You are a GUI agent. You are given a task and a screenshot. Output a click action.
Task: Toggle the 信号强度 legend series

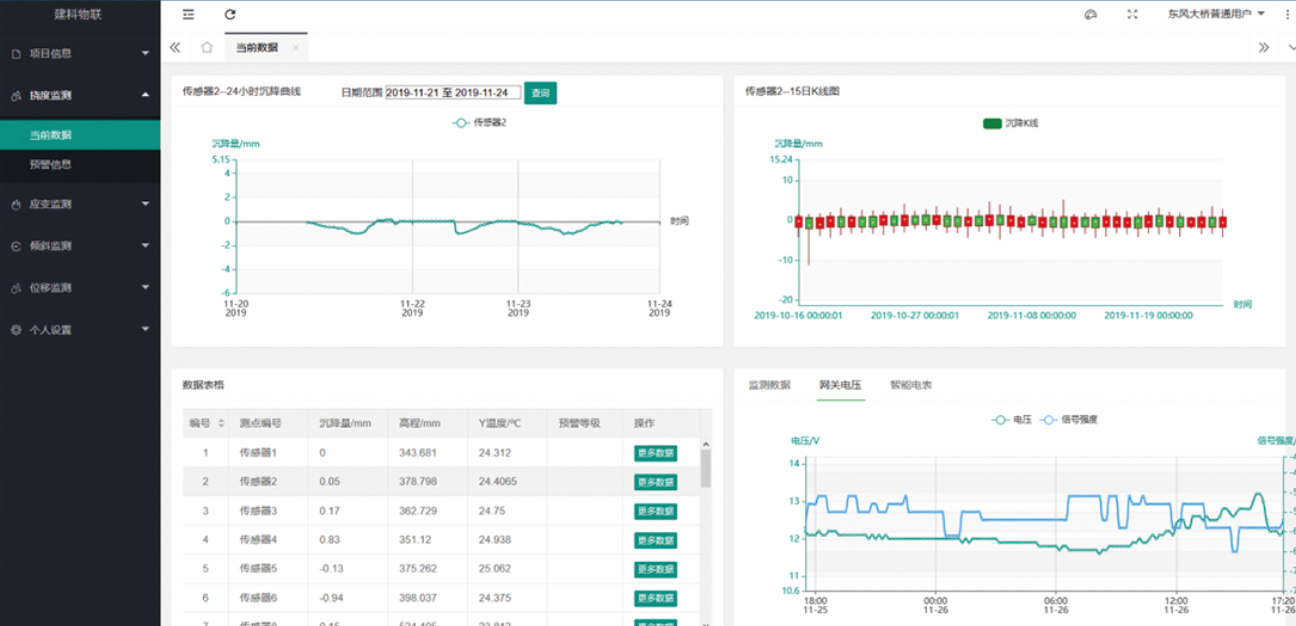pyautogui.click(x=1069, y=420)
